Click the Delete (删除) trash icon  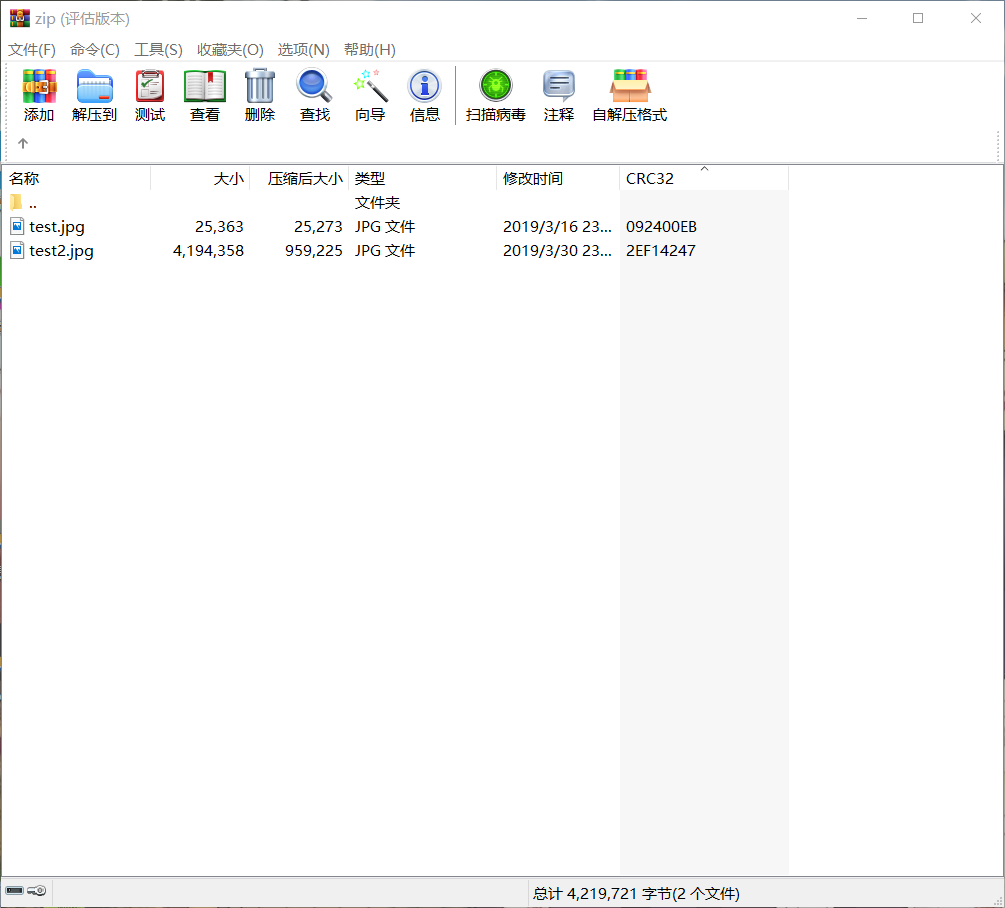(x=260, y=86)
